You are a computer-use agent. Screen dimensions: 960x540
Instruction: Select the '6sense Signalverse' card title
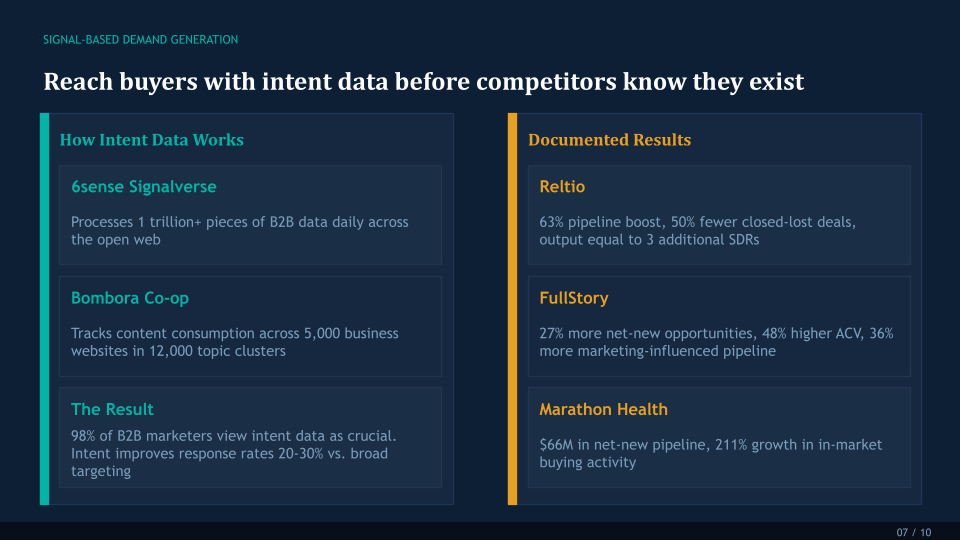tap(144, 187)
